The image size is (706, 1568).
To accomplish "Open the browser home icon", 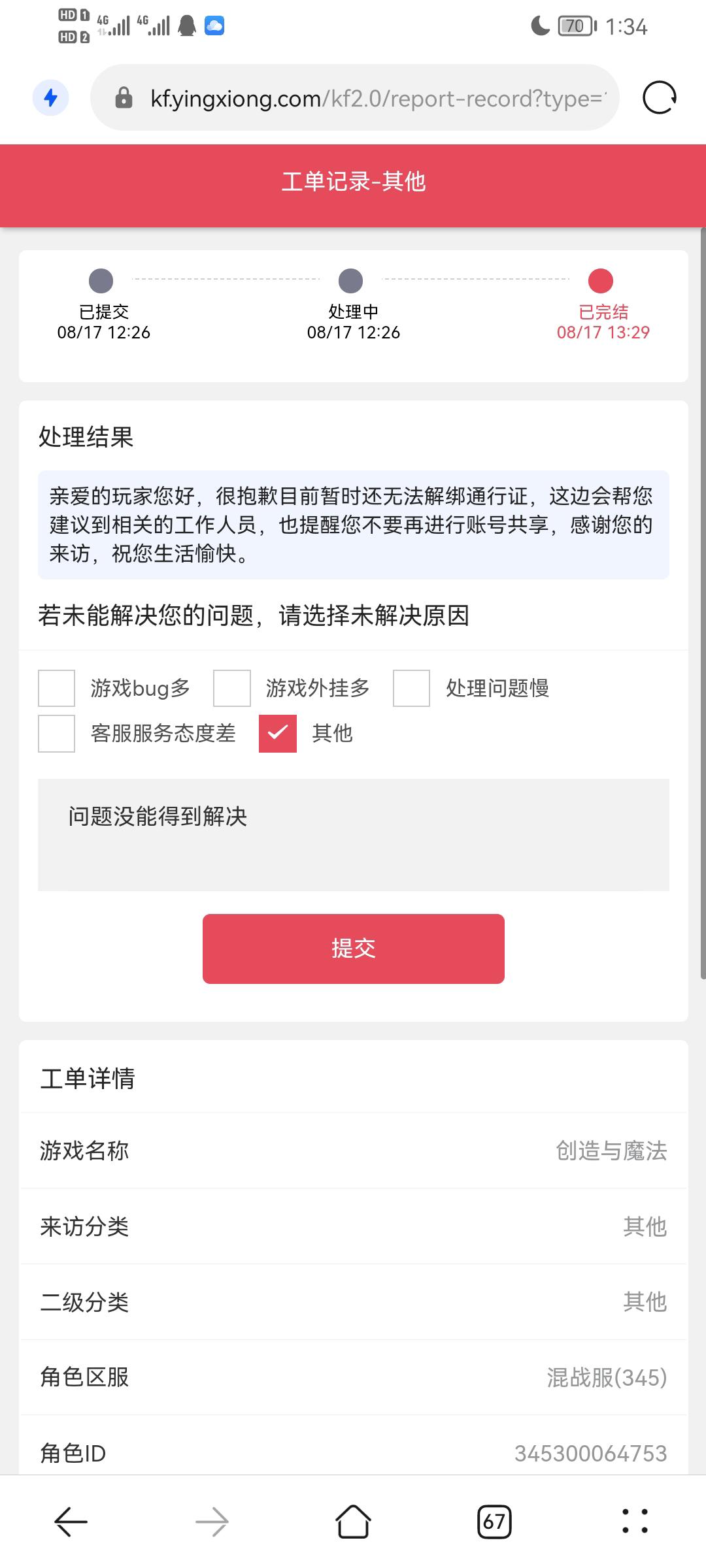I will [353, 1522].
